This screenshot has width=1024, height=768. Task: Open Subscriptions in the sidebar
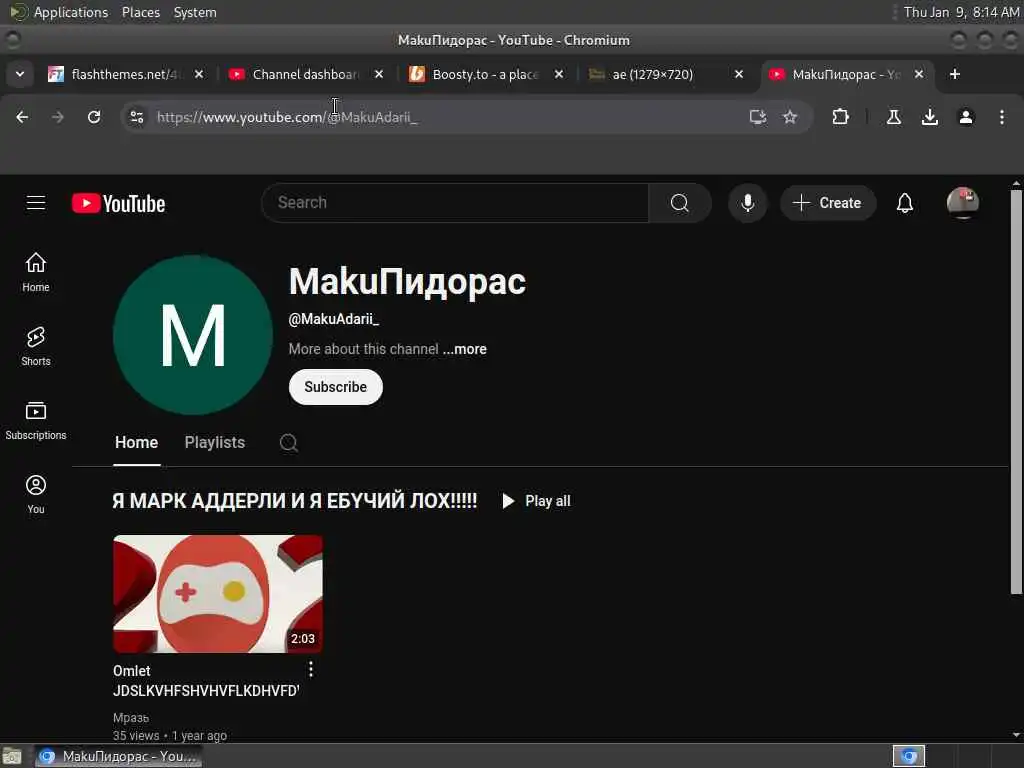(x=36, y=421)
